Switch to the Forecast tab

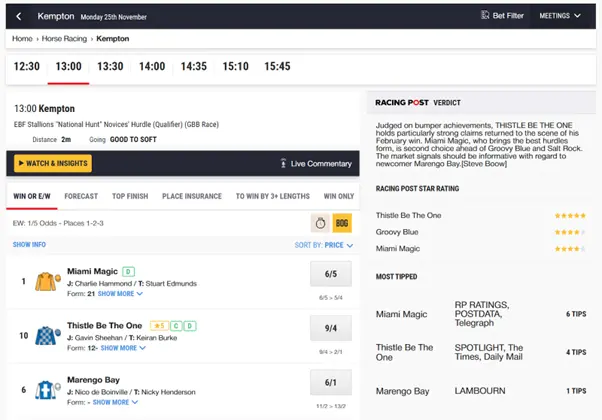(80, 197)
